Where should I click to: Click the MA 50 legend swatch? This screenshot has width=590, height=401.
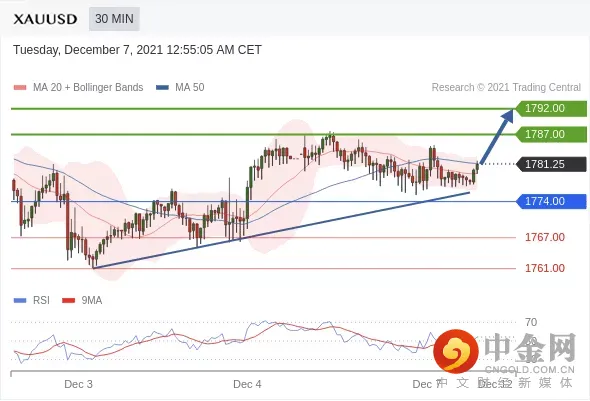click(x=162, y=88)
